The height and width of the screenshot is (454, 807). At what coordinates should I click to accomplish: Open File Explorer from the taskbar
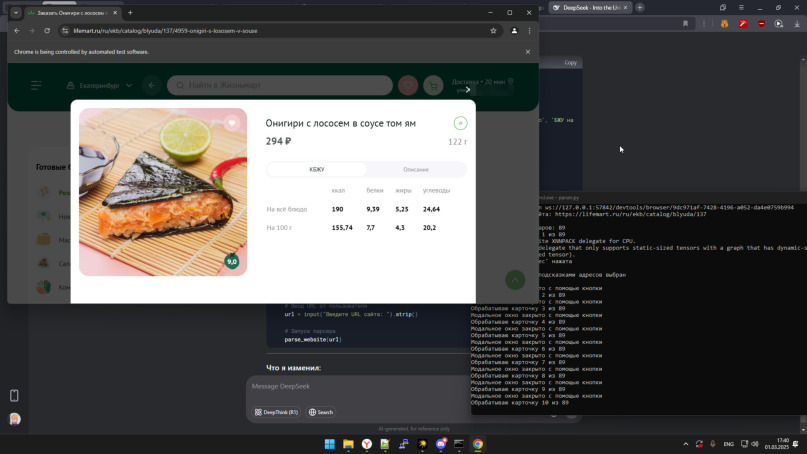point(348,444)
